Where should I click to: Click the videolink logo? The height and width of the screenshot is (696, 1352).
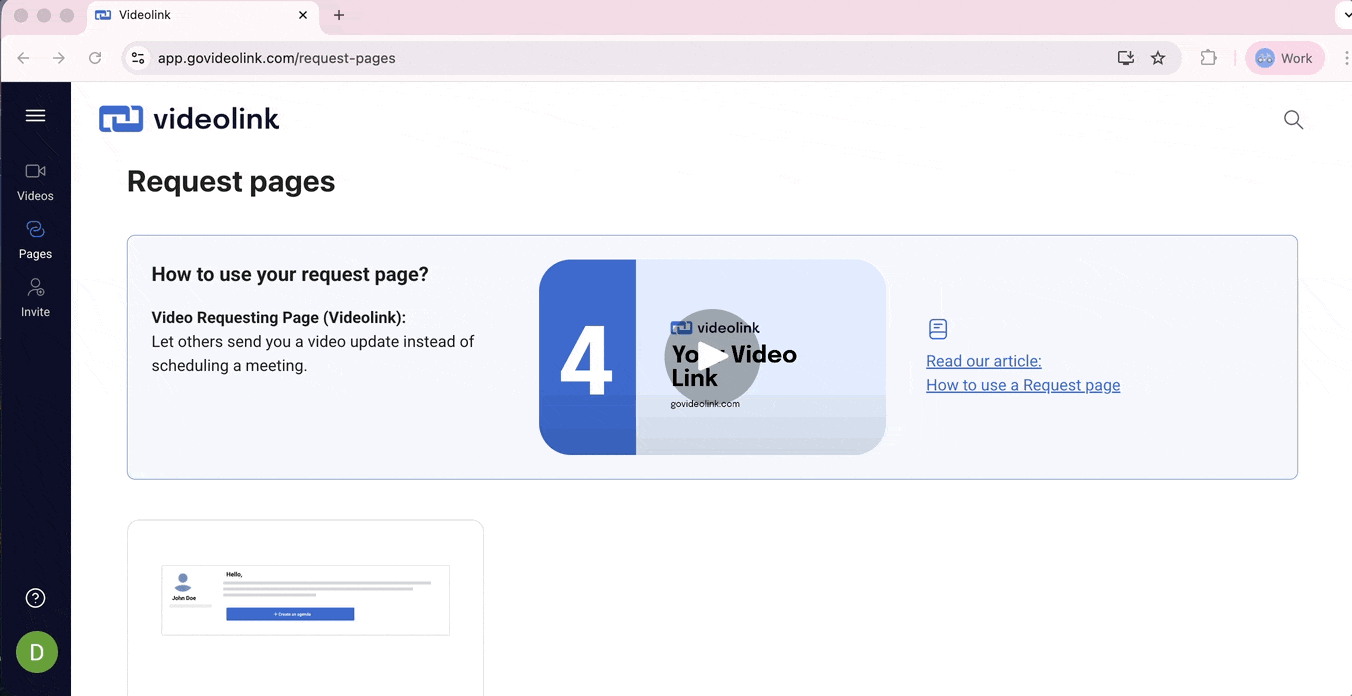189,119
